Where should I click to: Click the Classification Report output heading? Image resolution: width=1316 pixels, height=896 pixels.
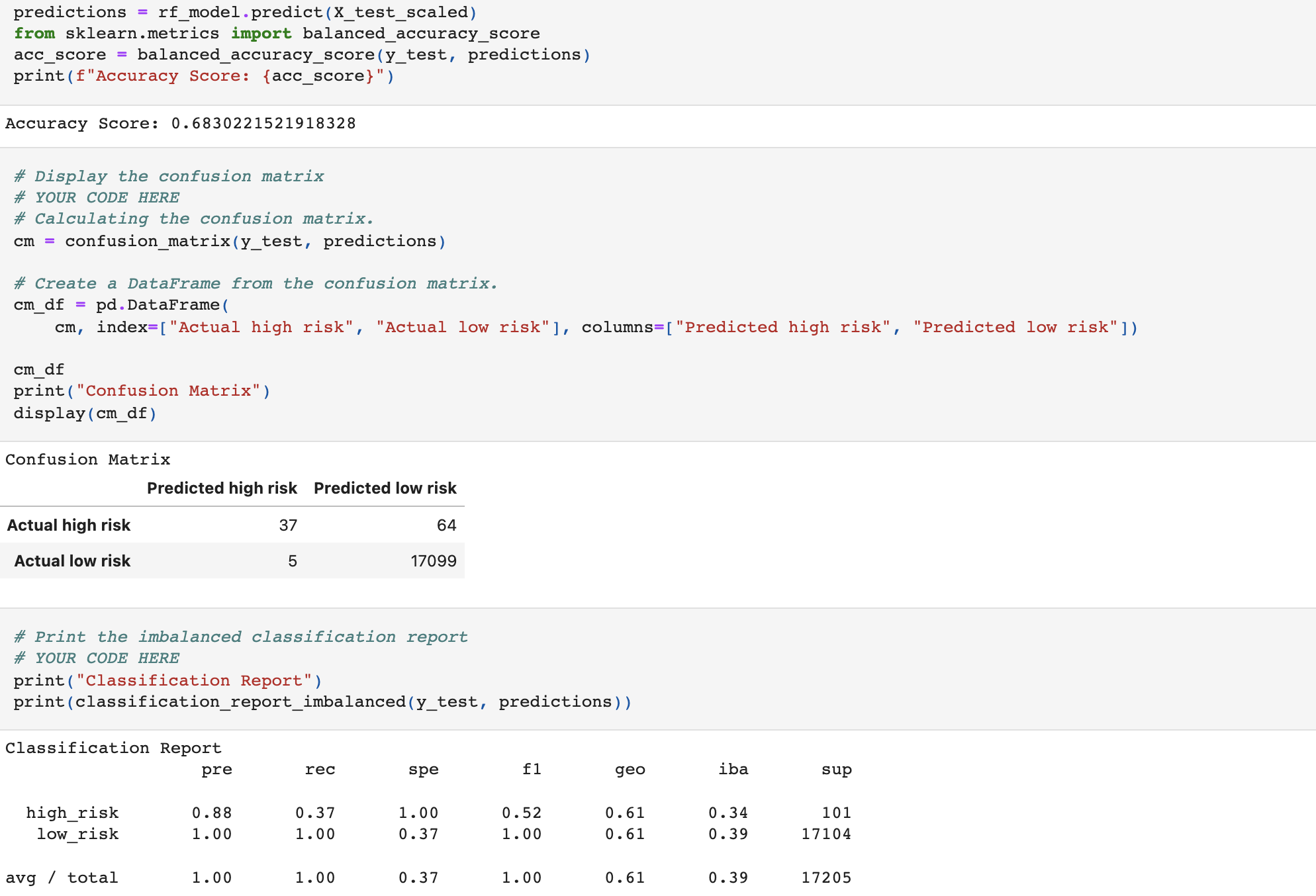click(113, 748)
